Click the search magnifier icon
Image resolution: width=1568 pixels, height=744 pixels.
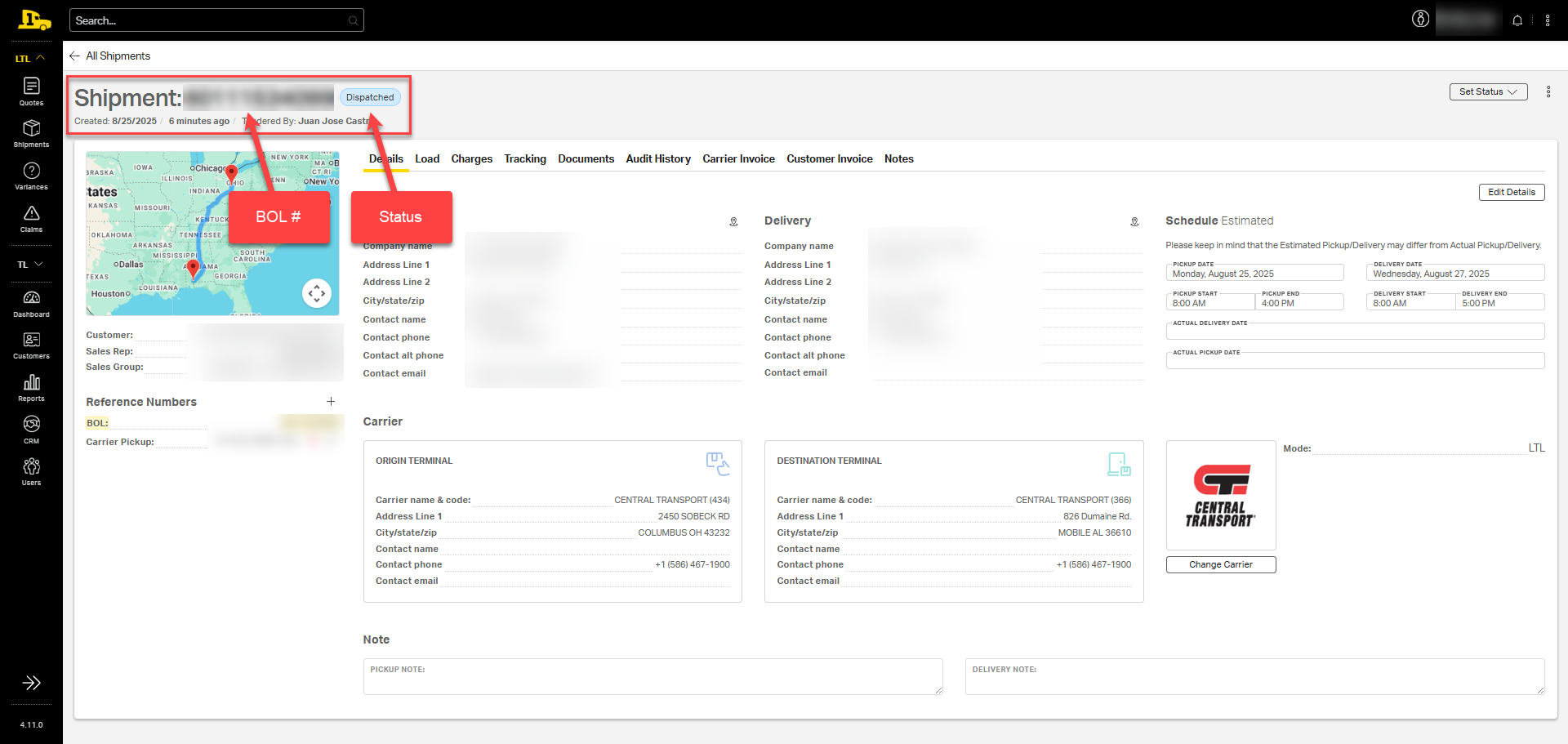point(353,20)
